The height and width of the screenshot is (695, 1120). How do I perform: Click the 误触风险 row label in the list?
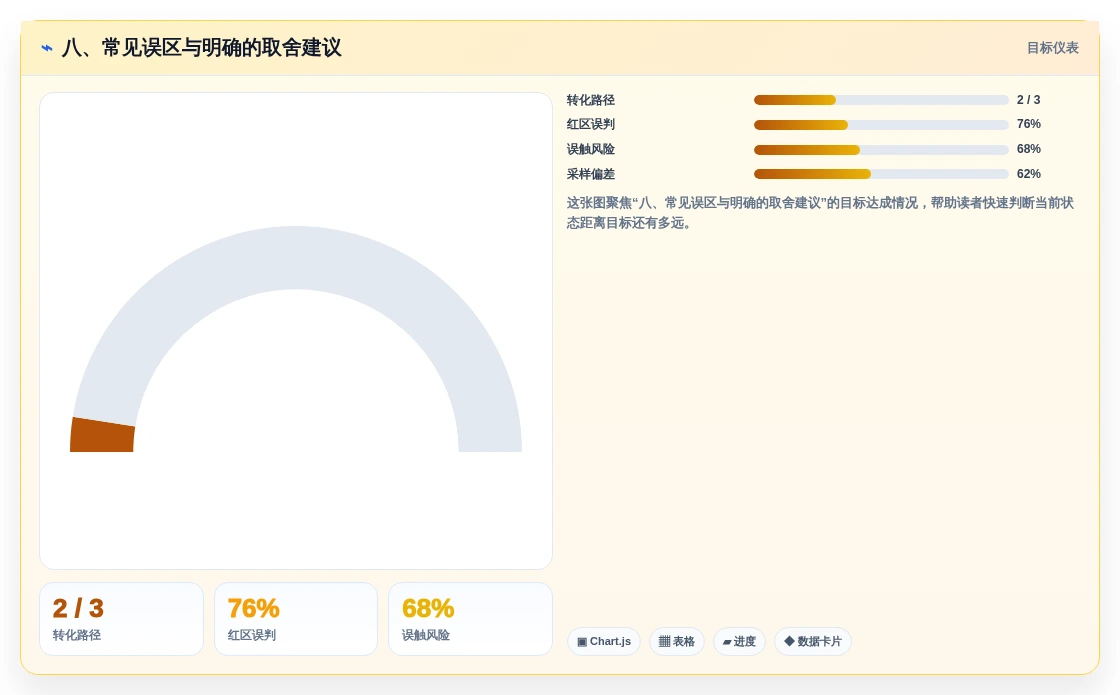[x=591, y=149]
